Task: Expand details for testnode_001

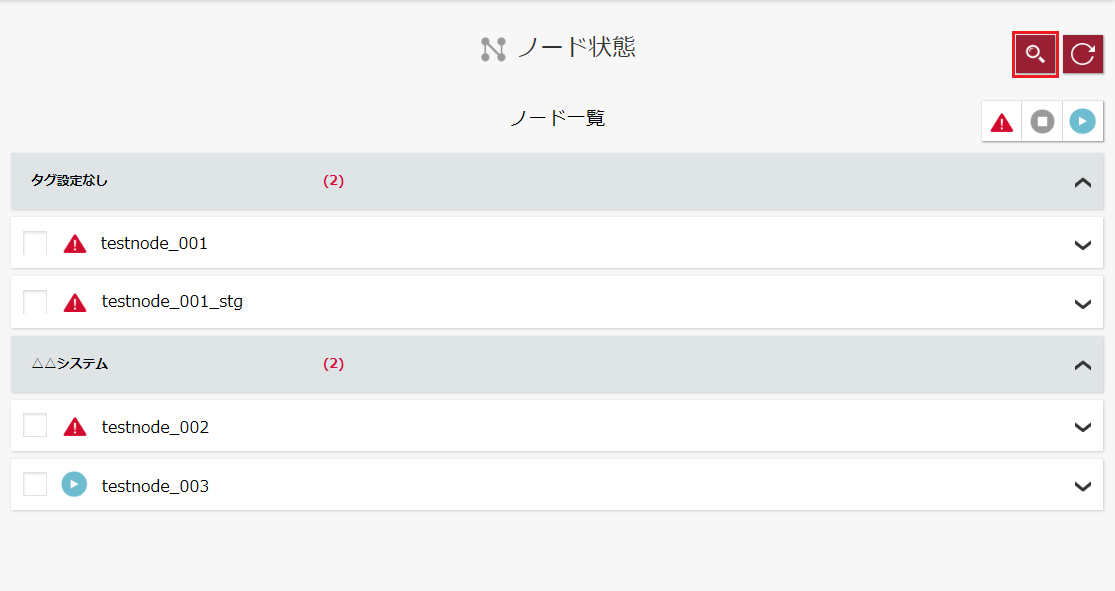Action: (1082, 245)
